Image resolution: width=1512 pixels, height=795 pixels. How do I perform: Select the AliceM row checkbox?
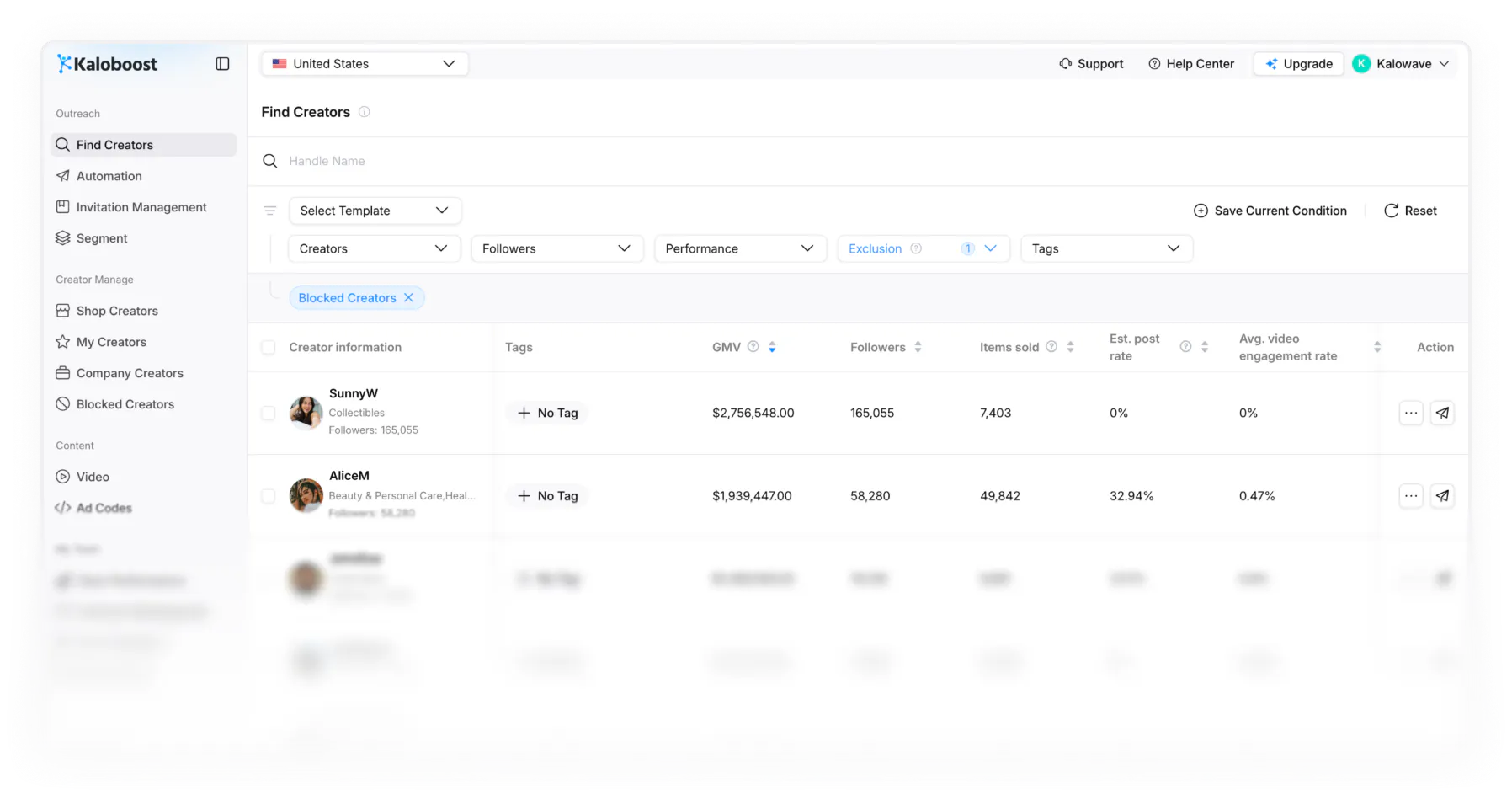click(x=269, y=496)
